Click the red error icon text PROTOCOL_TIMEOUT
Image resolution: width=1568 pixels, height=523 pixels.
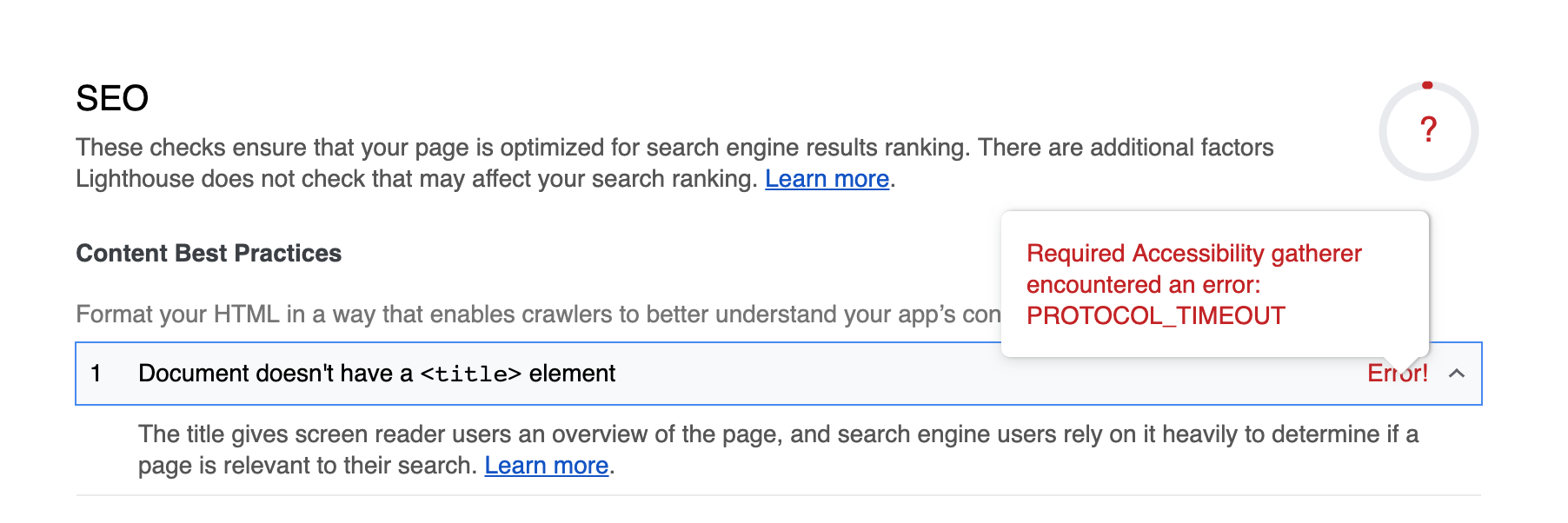coord(1156,316)
